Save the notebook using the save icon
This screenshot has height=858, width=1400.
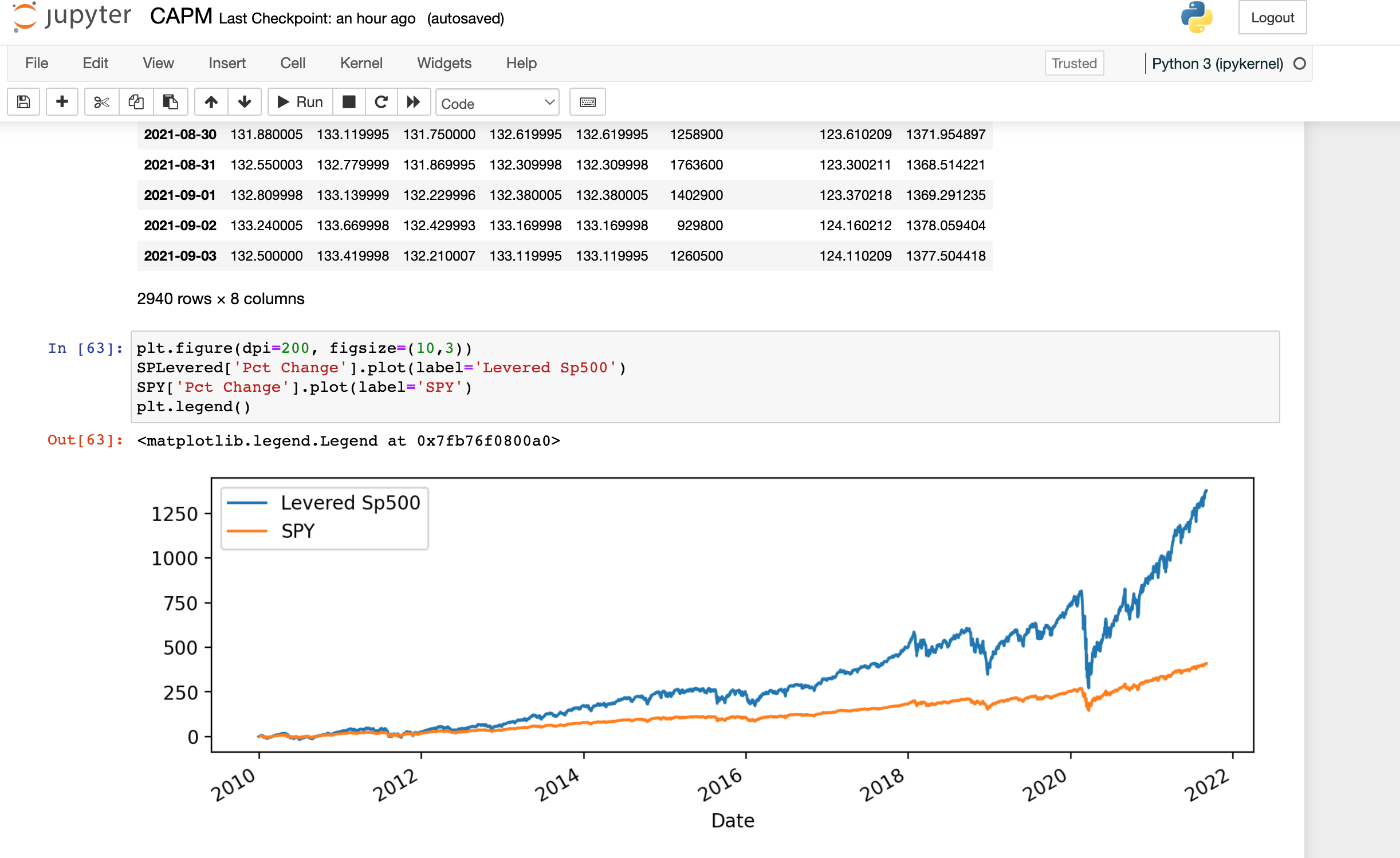(x=23, y=101)
